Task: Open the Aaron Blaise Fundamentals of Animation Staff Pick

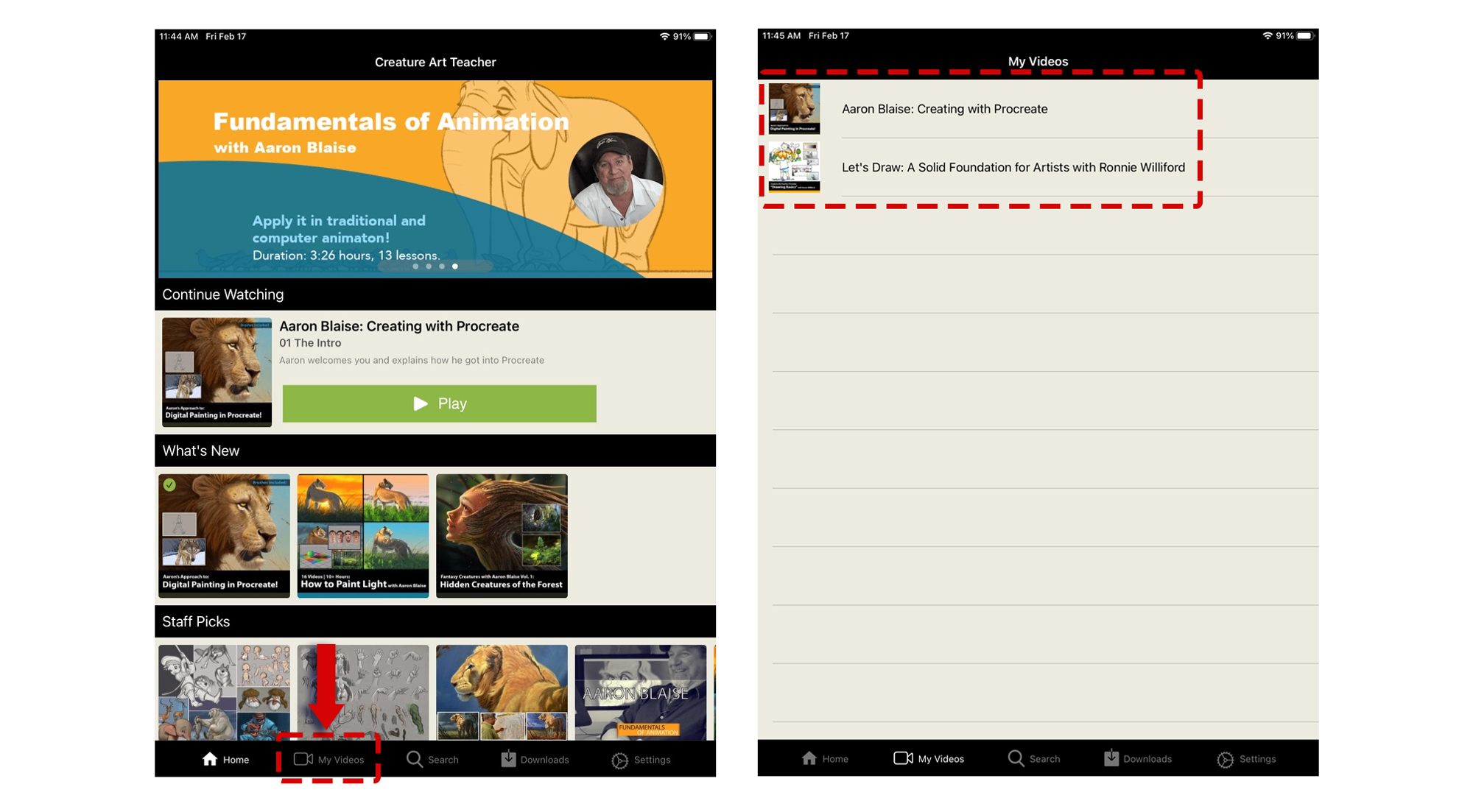Action: click(641, 692)
